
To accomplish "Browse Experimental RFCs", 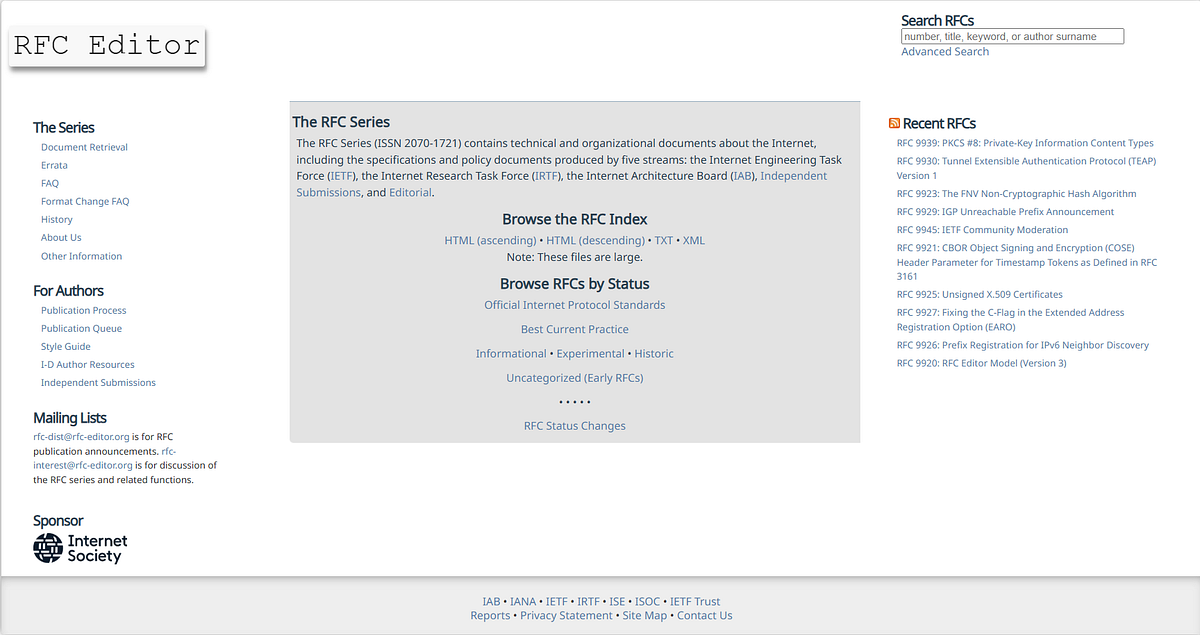I will coord(590,353).
